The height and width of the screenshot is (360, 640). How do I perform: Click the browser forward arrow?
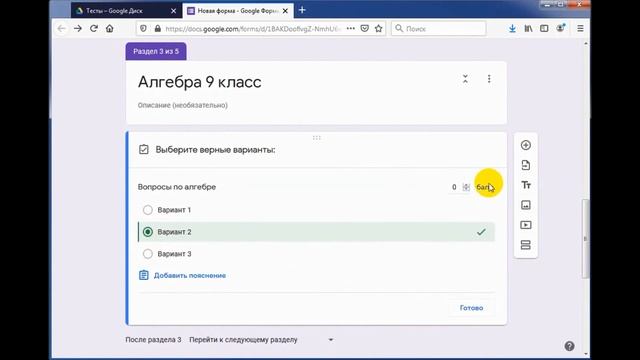coord(78,29)
